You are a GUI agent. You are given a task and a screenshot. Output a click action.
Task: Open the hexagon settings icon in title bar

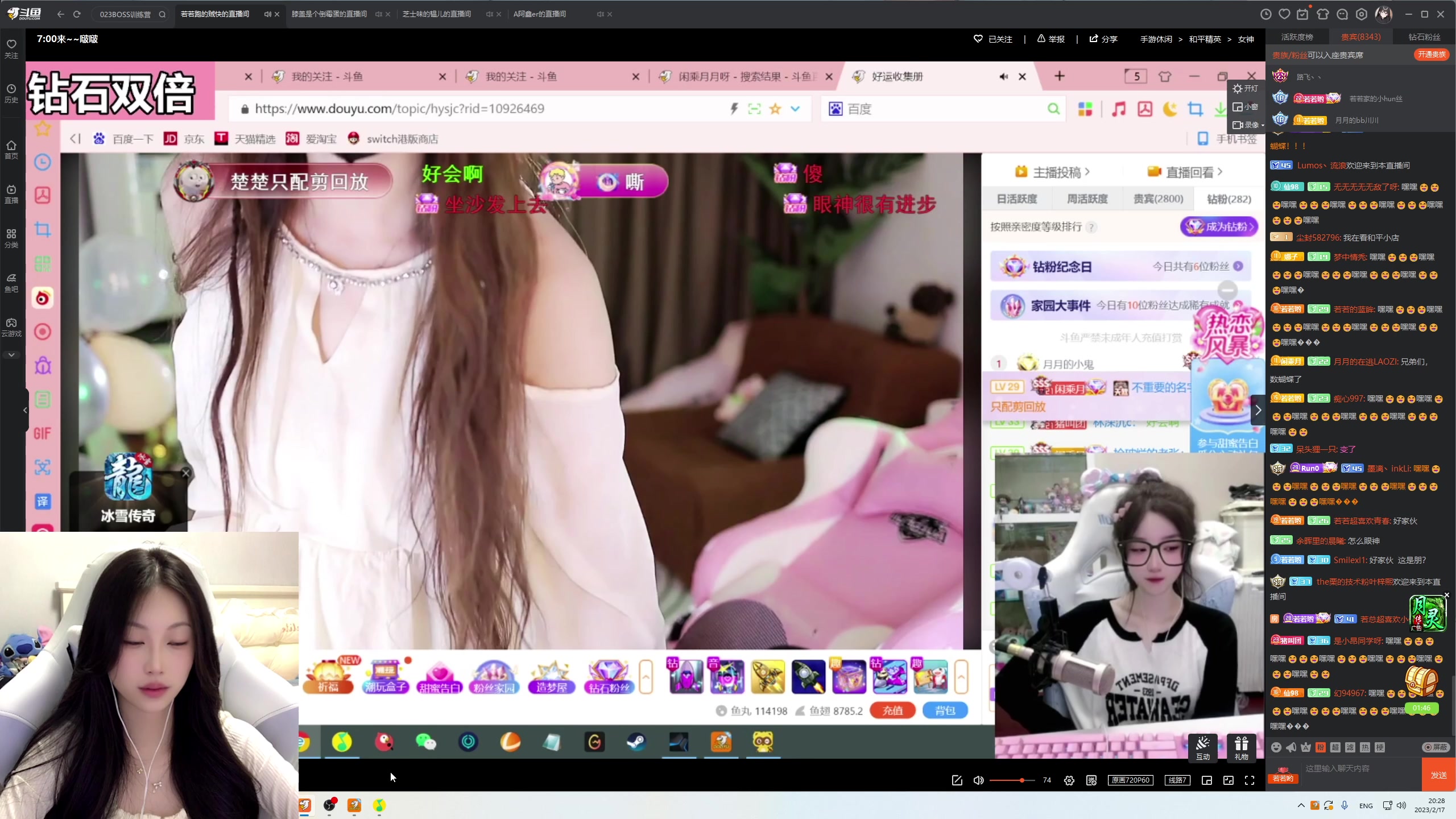1362,14
